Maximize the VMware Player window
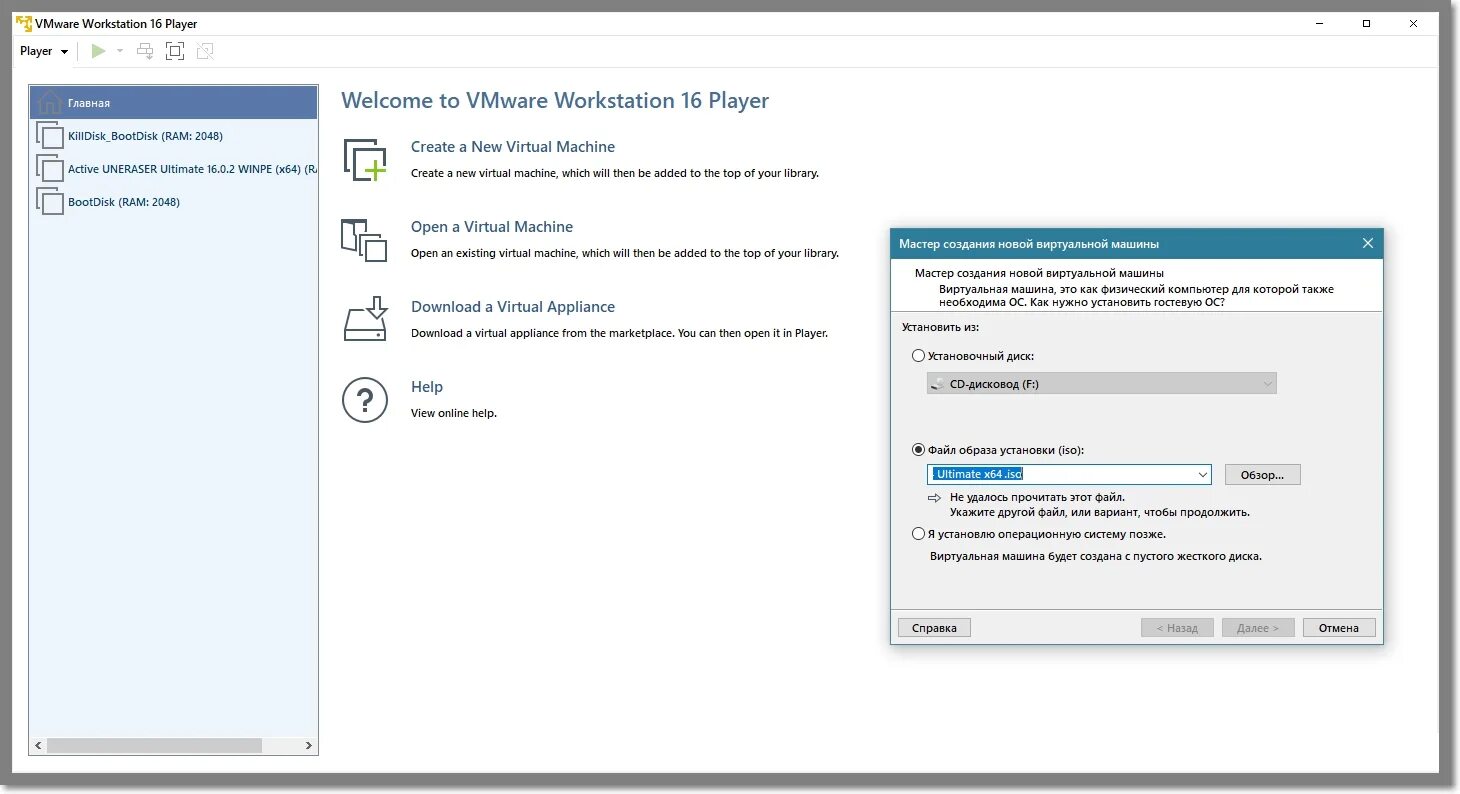 coord(1366,23)
